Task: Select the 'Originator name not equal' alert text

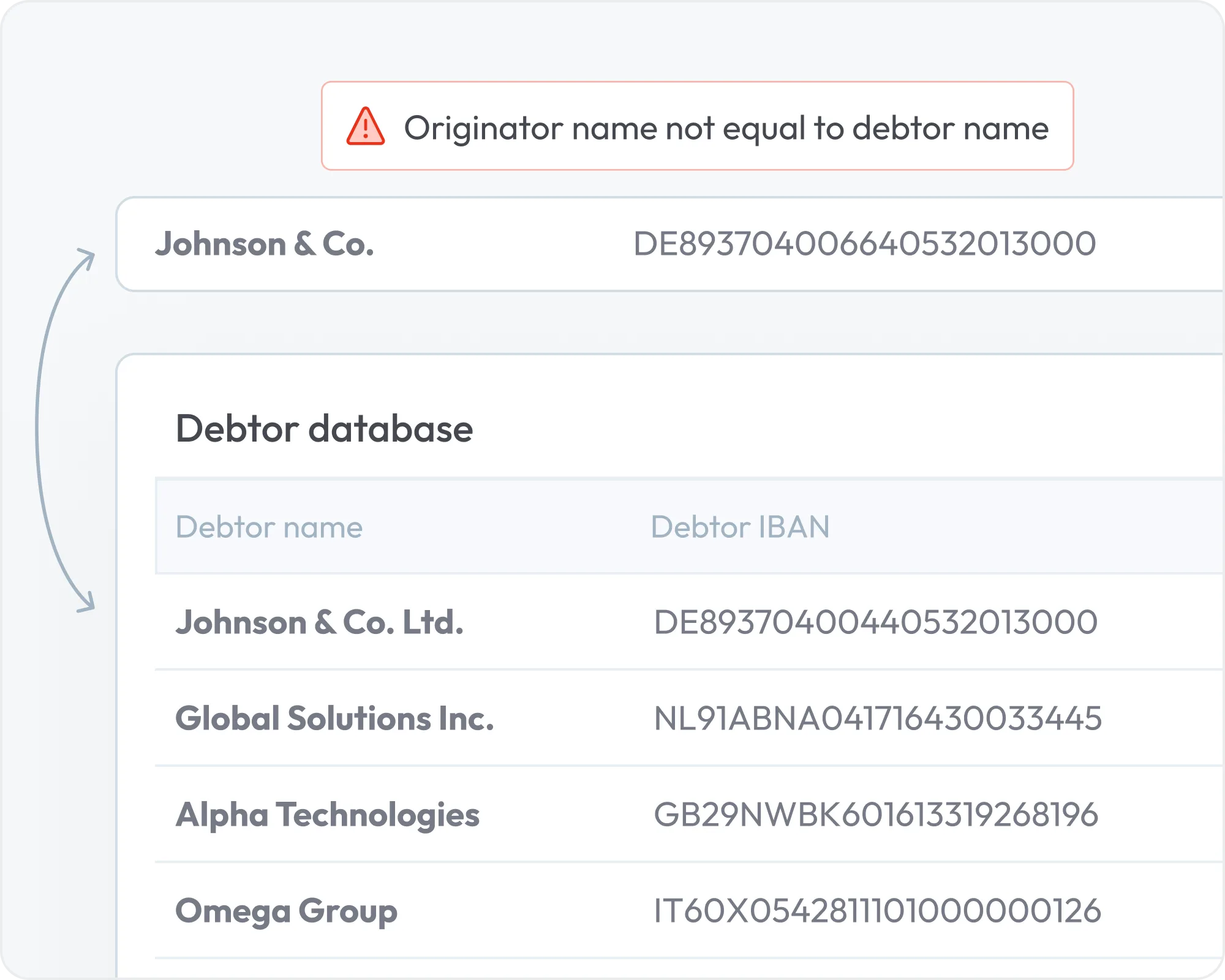Action: tap(726, 128)
